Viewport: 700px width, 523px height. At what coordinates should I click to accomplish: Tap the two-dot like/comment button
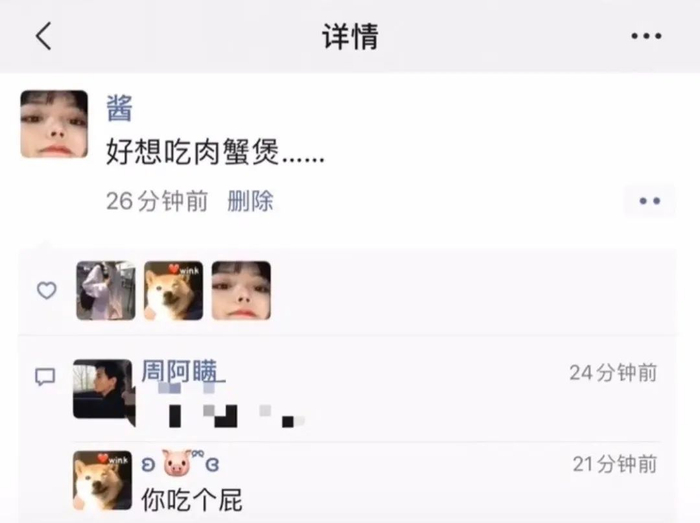650,201
